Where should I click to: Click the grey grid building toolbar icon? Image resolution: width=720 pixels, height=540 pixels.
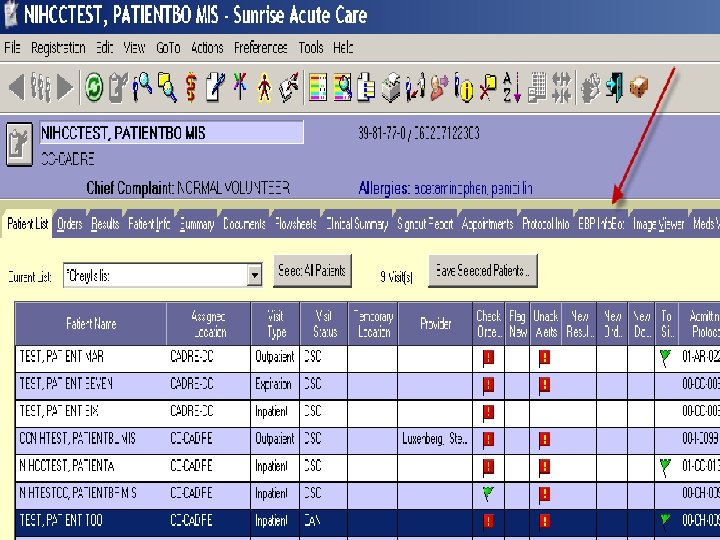coord(537,87)
